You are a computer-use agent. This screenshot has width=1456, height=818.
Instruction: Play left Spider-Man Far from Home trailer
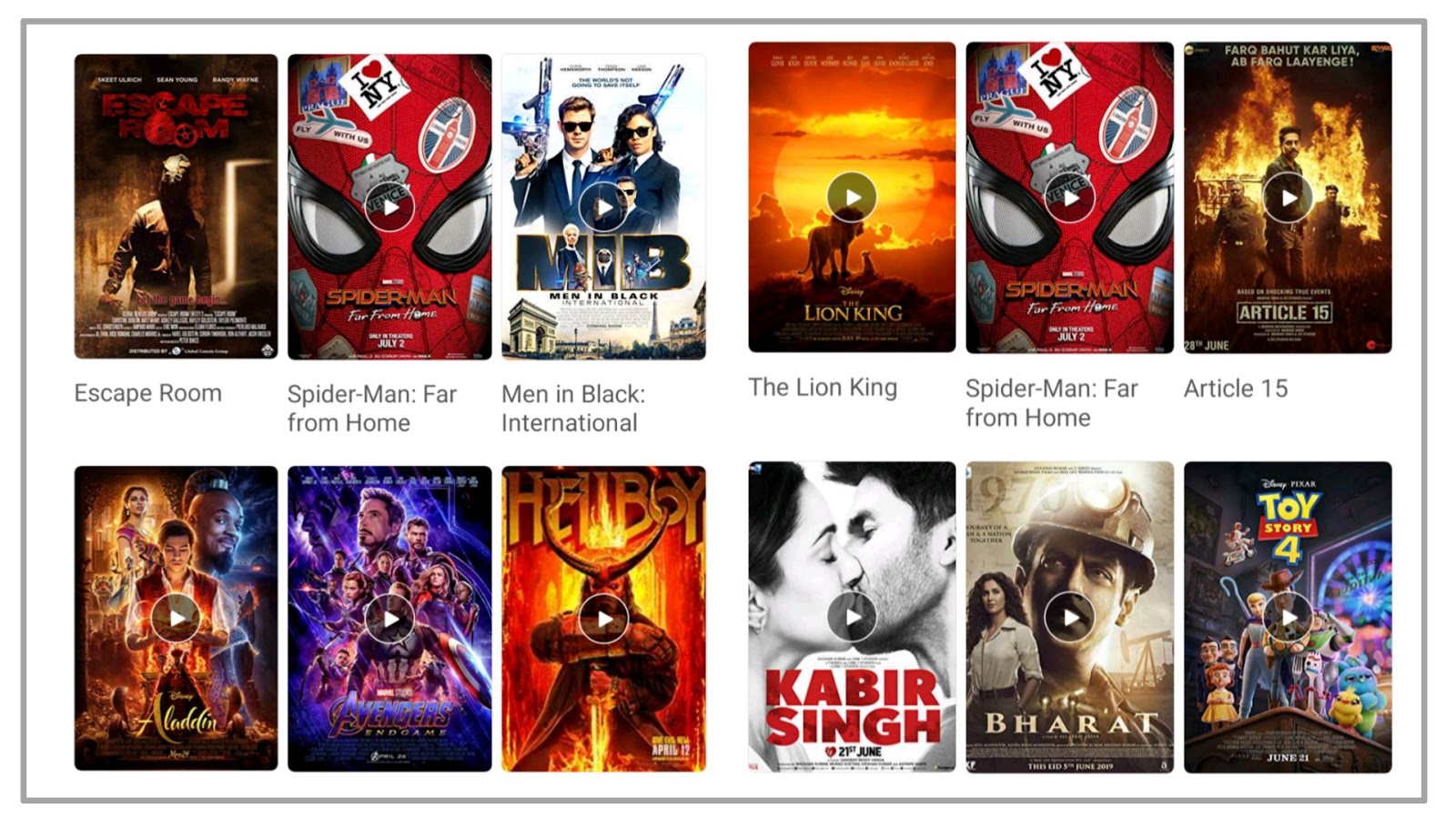tap(389, 207)
